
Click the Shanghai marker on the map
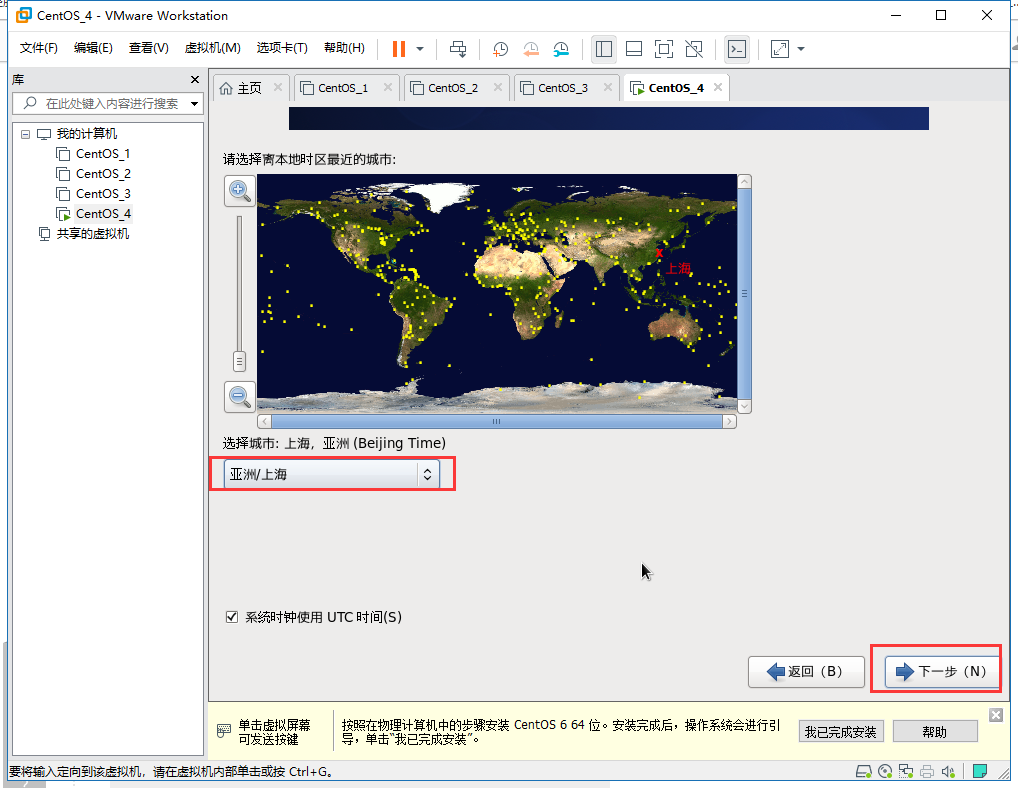pos(660,253)
